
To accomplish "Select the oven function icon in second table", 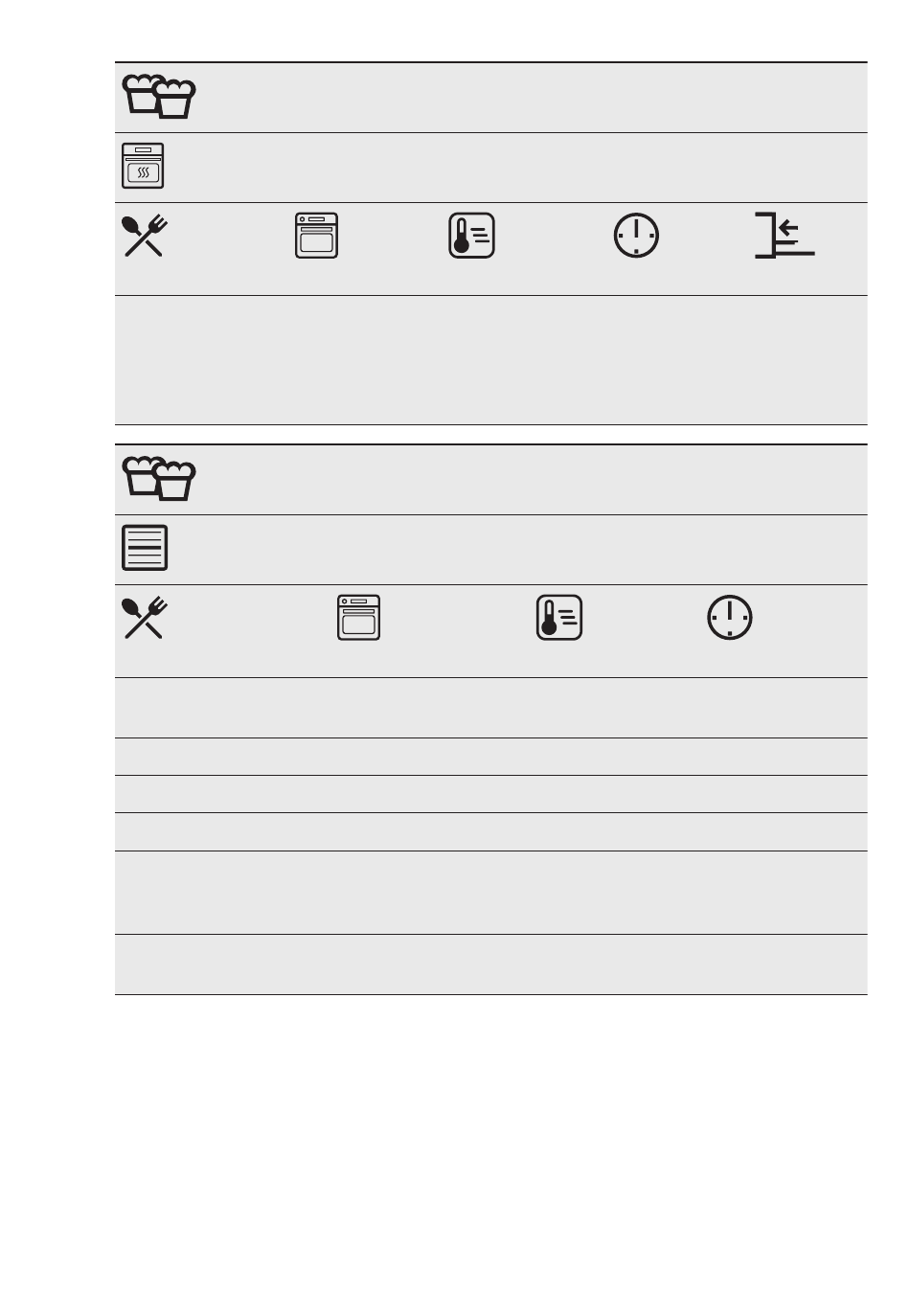I will tap(358, 618).
